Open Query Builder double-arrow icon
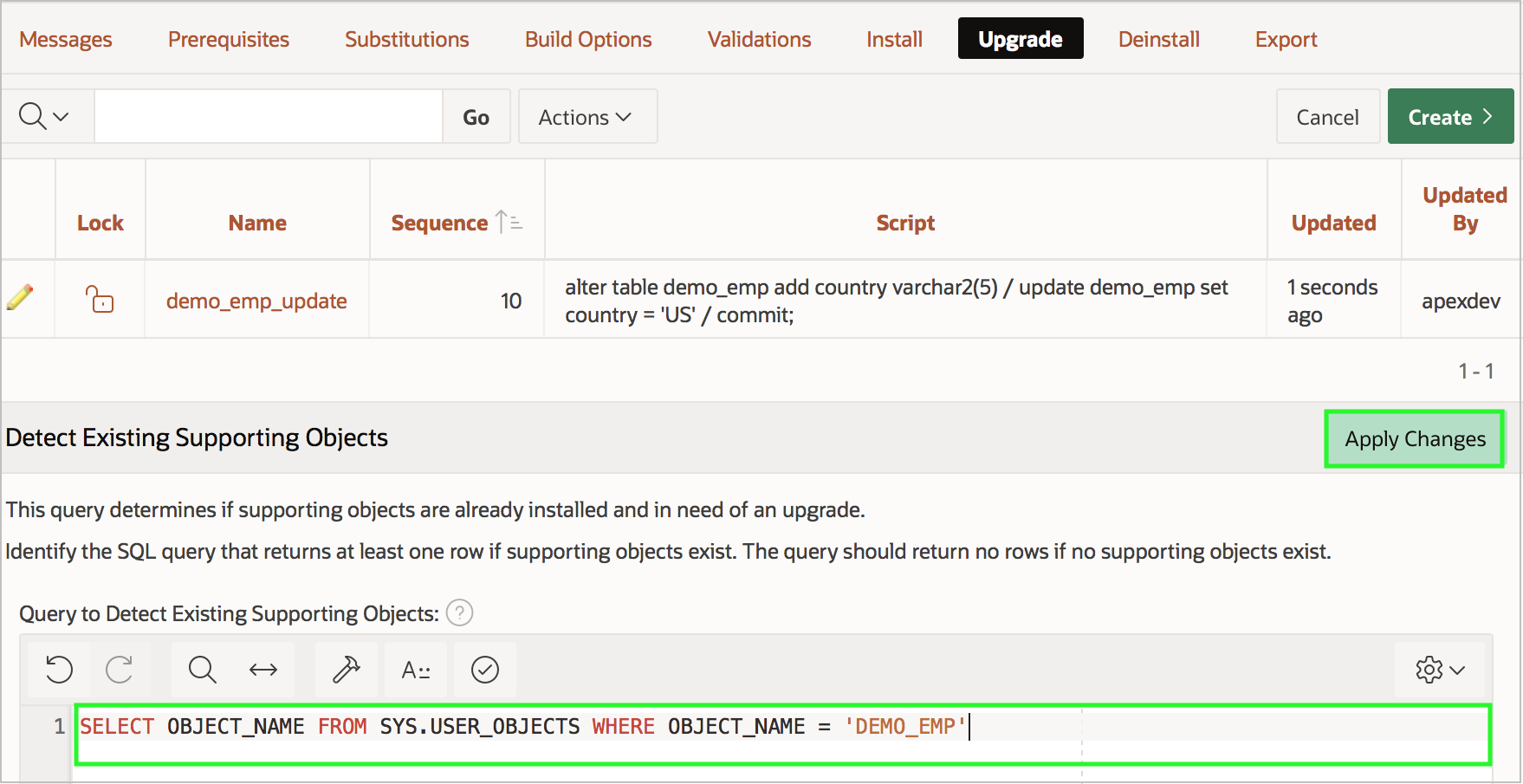Screen dimensions: 1523x784 point(263,670)
